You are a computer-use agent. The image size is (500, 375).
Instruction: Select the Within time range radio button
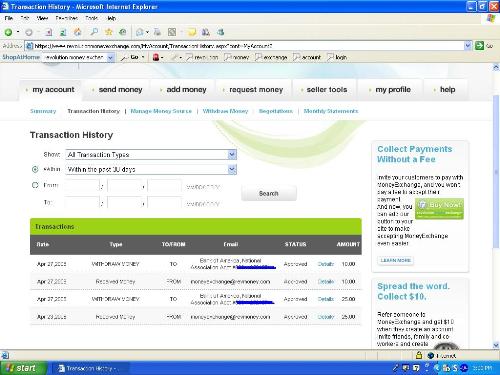coord(35,169)
